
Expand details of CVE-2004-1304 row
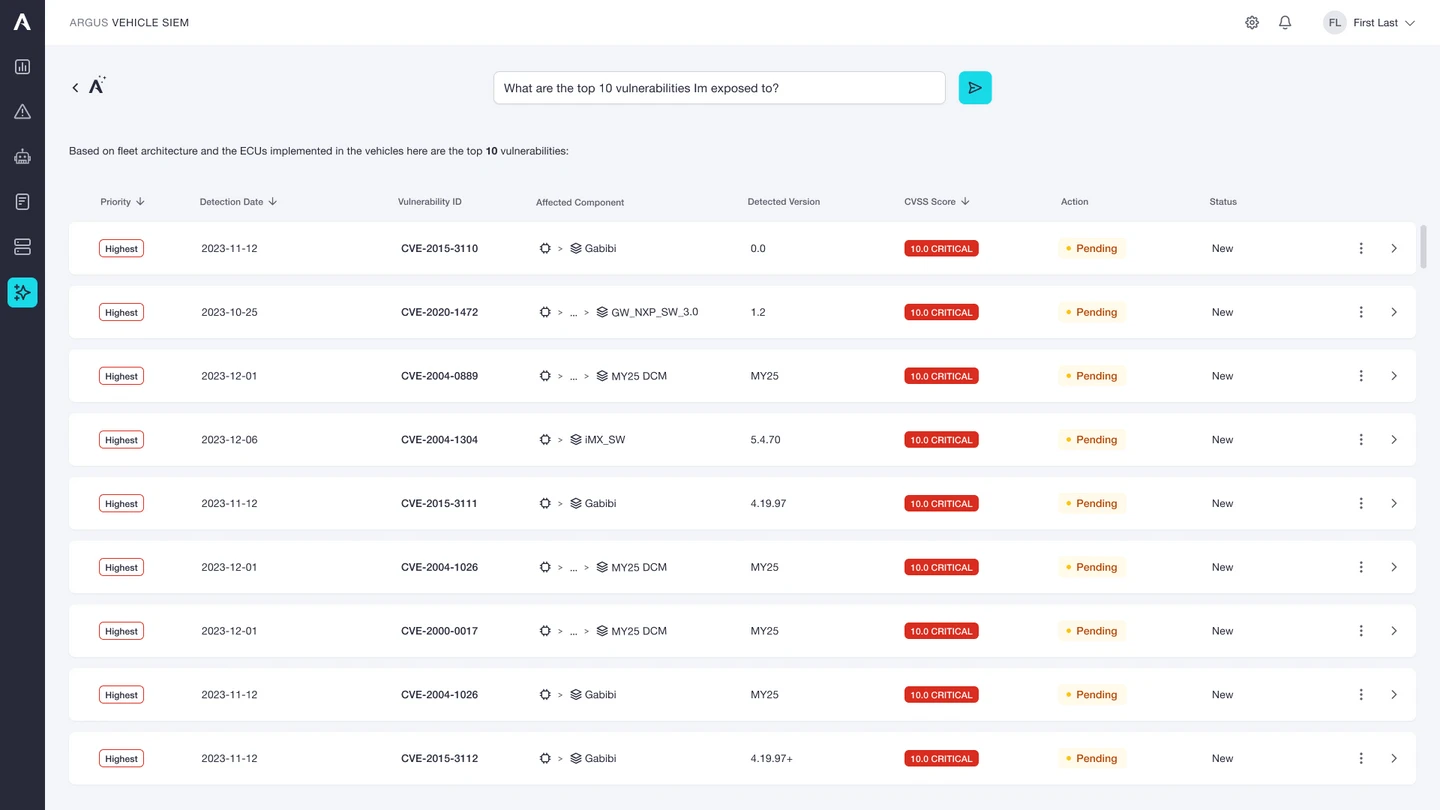1394,440
